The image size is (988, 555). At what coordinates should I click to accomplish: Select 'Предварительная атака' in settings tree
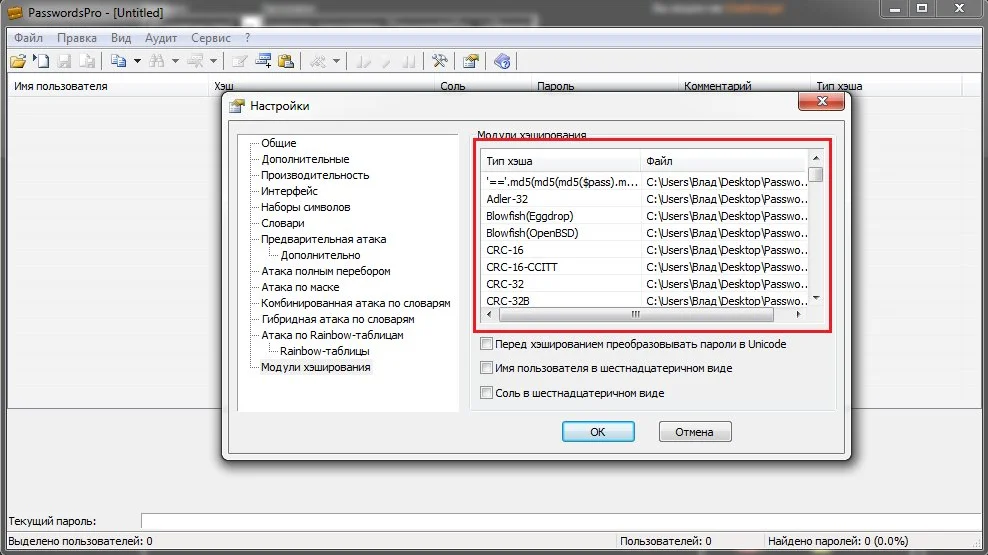pos(323,239)
